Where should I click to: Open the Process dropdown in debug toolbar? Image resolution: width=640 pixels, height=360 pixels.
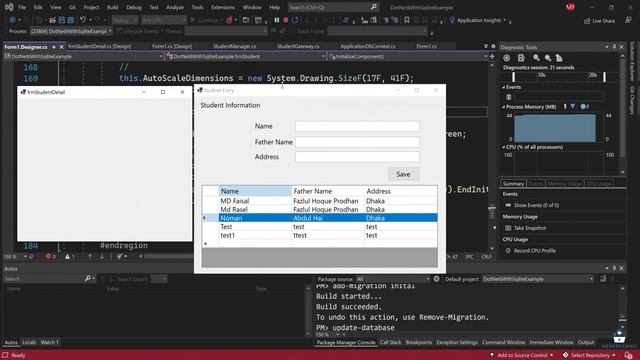click(x=71, y=31)
